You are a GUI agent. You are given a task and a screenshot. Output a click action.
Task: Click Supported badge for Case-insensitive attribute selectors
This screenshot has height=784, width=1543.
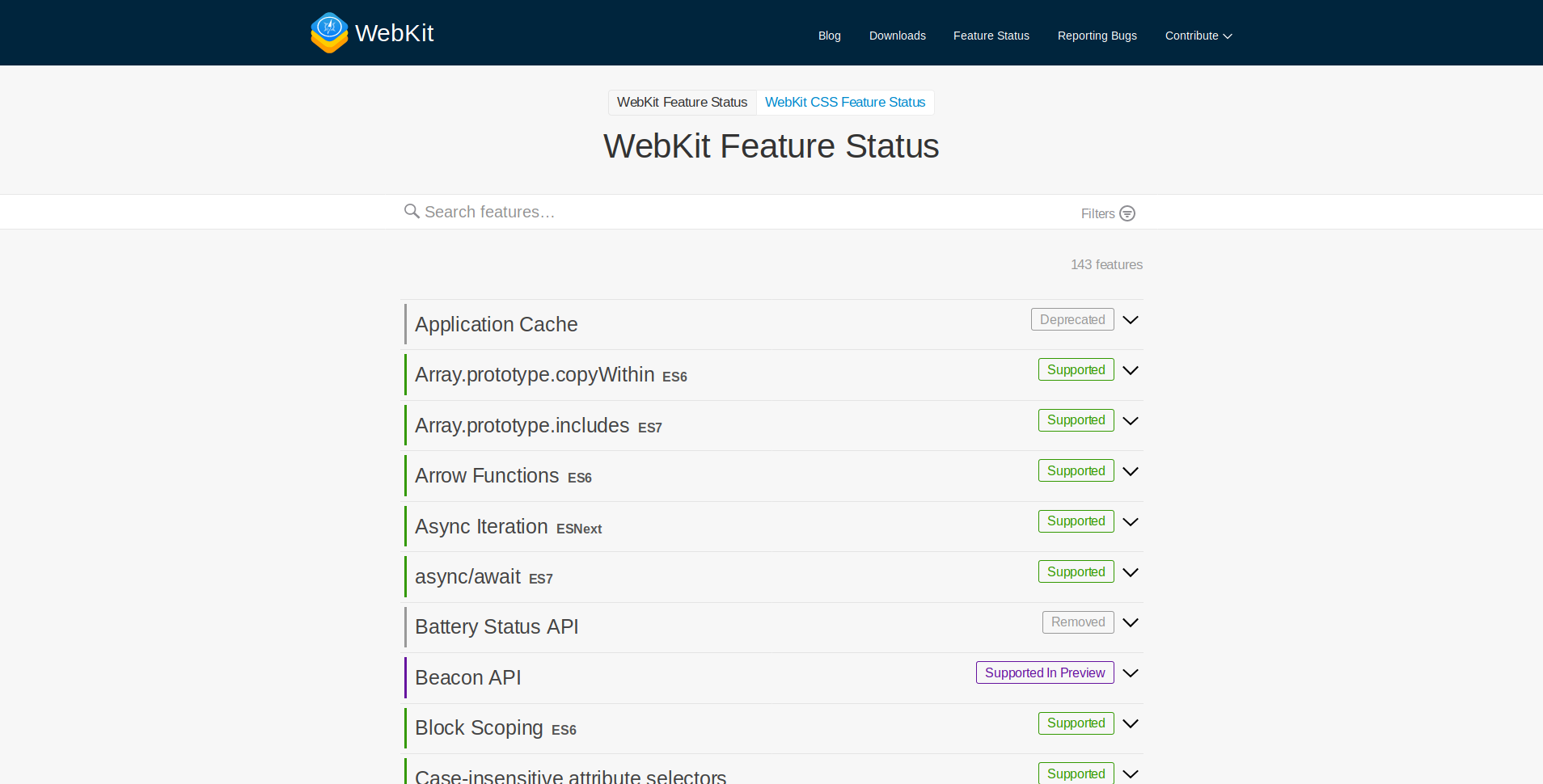coord(1076,773)
